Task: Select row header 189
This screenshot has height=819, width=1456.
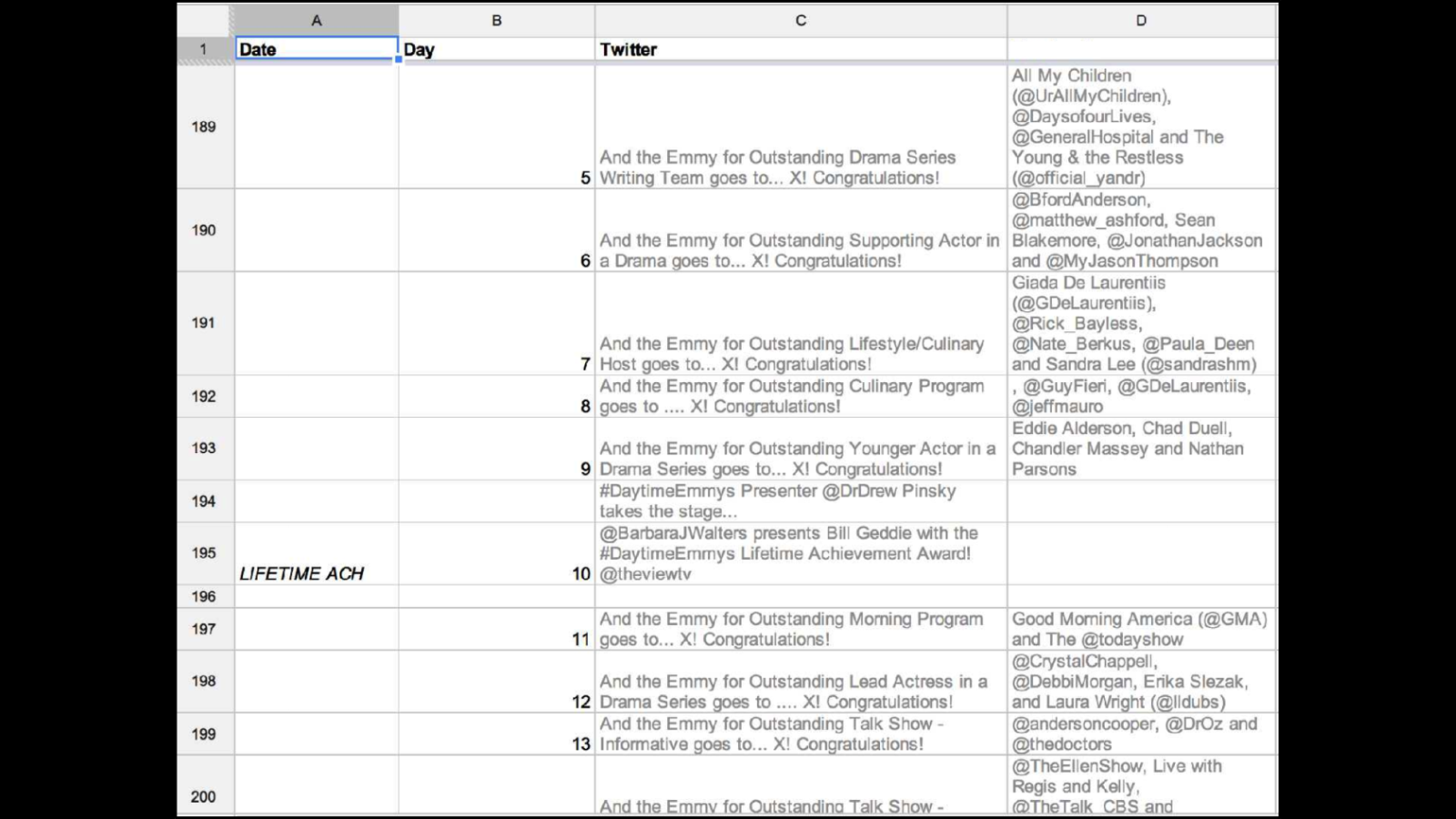Action: (x=205, y=126)
